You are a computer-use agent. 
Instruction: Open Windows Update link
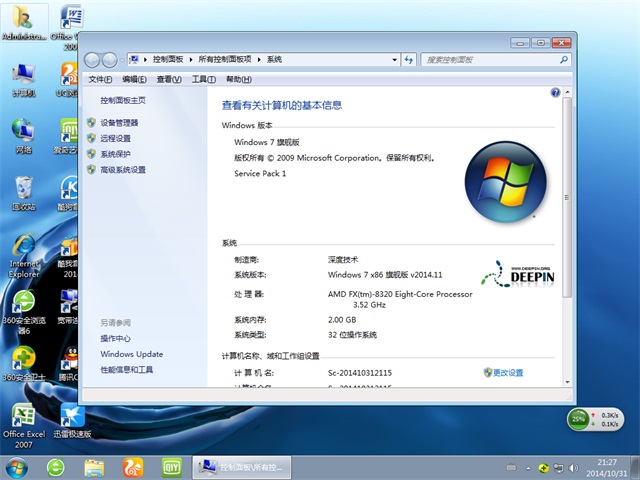click(x=132, y=354)
